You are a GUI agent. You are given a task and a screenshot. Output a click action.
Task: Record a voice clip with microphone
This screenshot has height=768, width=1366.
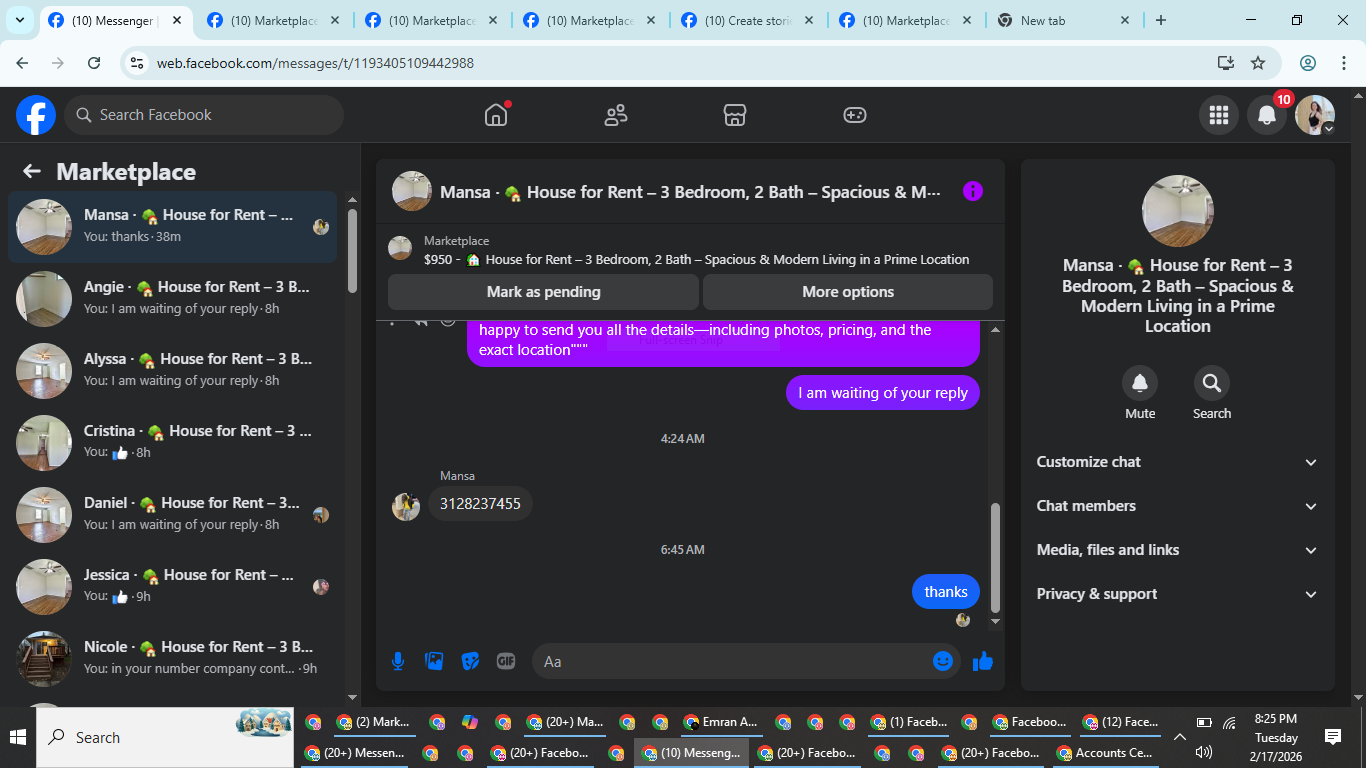pyautogui.click(x=398, y=661)
